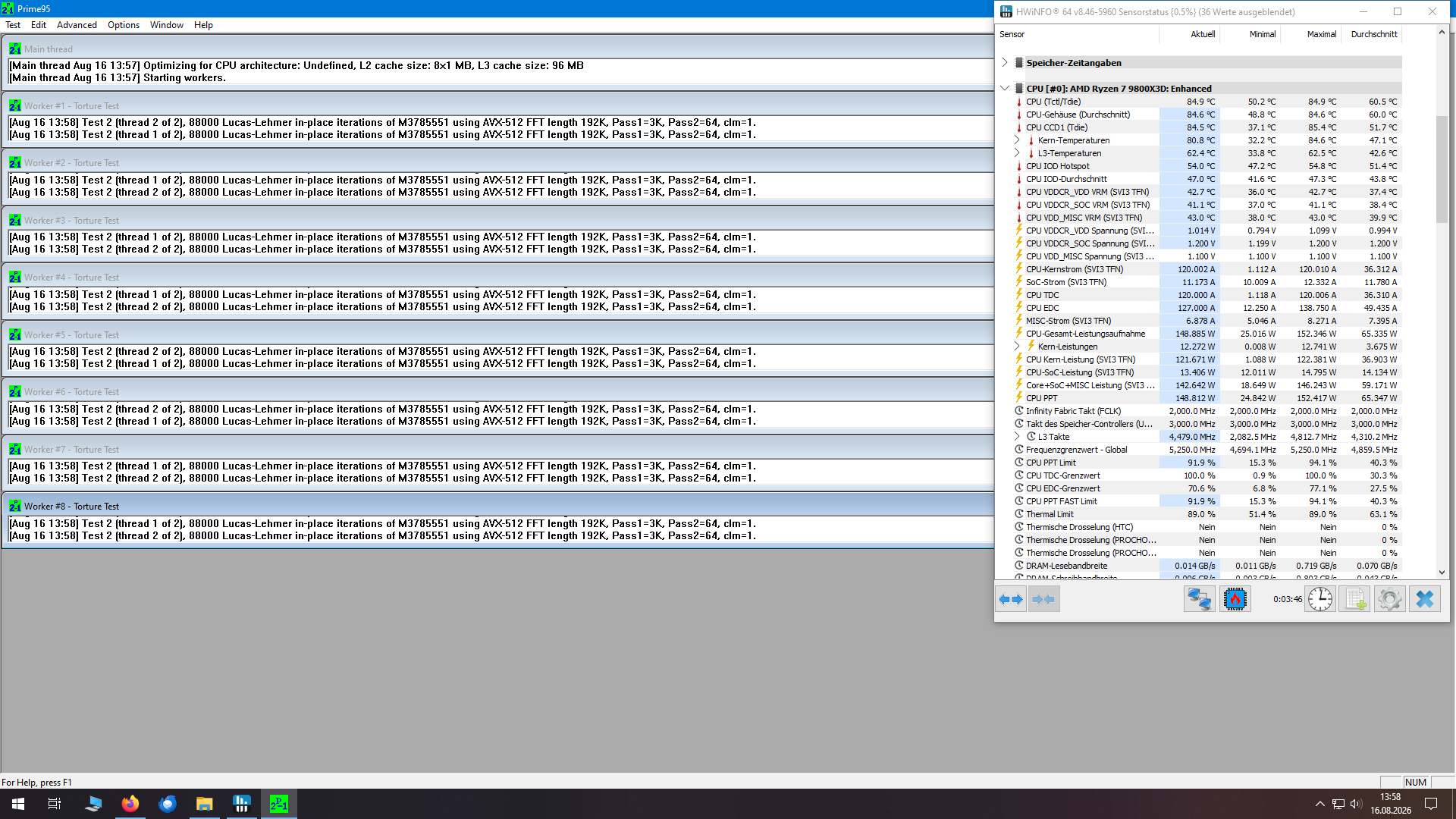Expand the L3 Takte row

coord(1017,436)
